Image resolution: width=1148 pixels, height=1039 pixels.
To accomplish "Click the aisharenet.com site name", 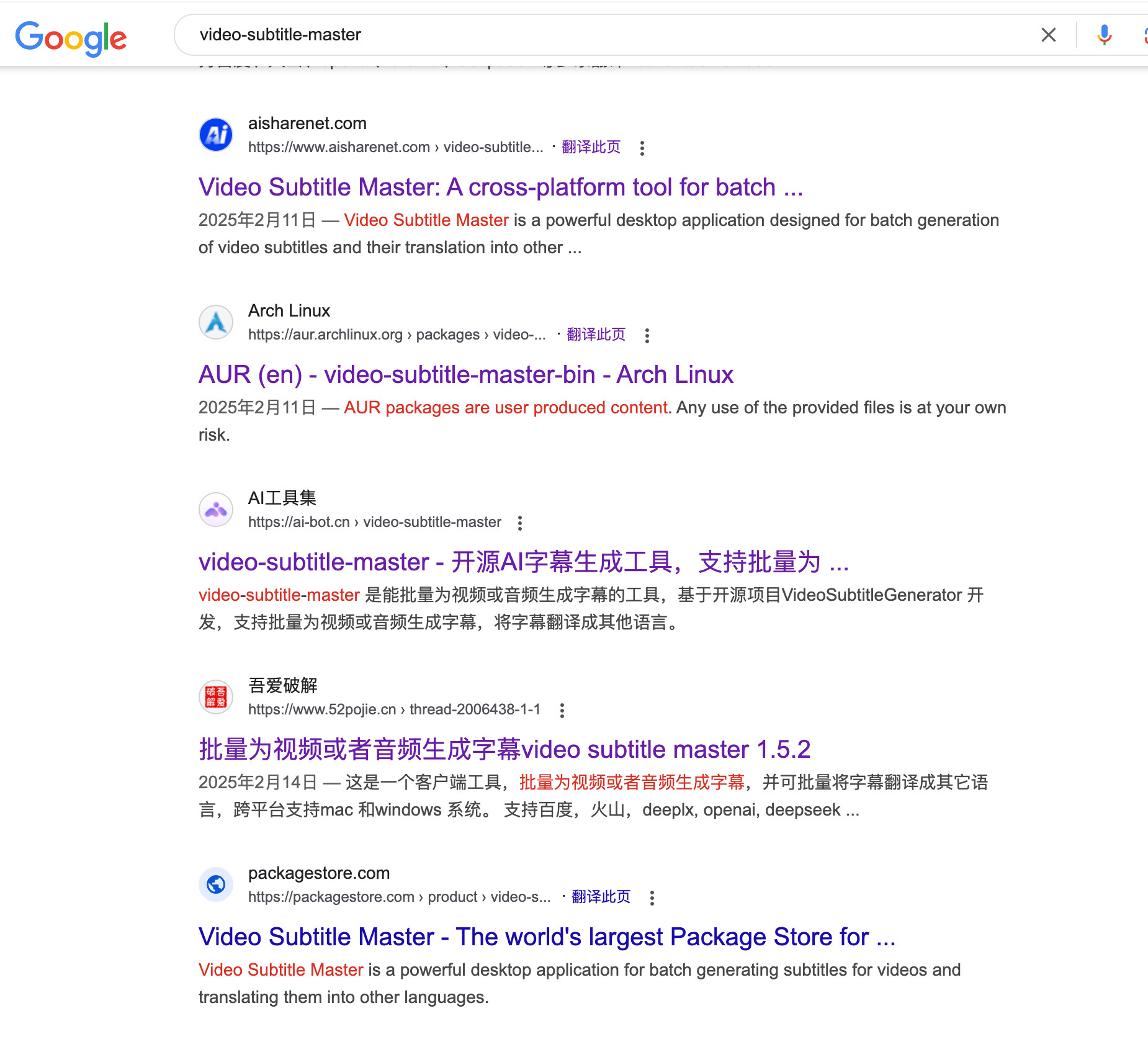I will point(307,124).
